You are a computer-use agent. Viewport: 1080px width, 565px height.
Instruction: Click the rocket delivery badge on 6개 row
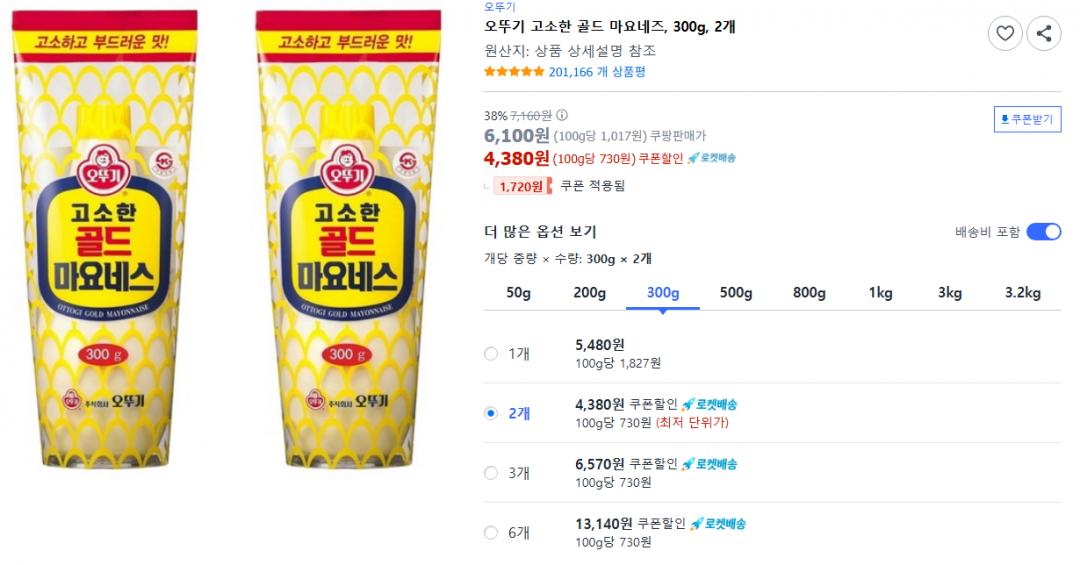718,524
